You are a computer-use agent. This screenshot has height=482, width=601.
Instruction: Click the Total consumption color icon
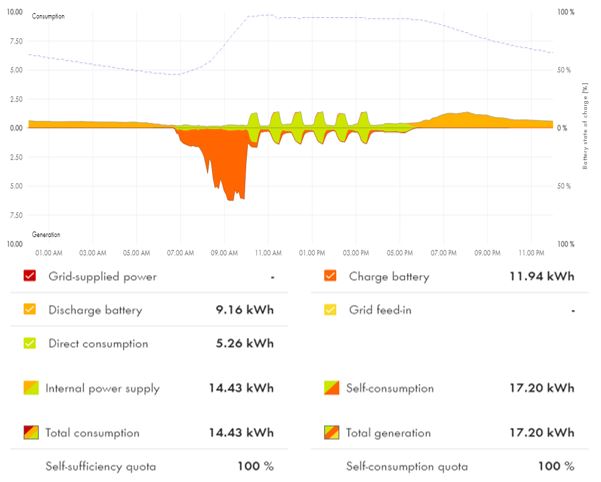[x=31, y=433]
